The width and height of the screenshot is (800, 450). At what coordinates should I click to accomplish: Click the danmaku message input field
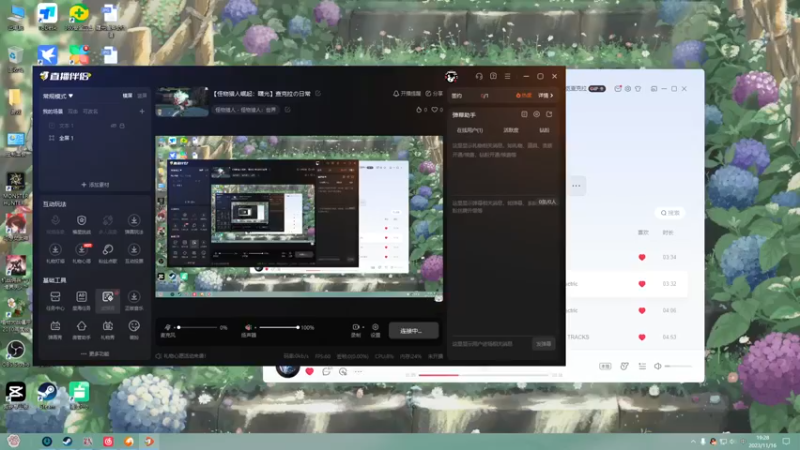tap(491, 344)
